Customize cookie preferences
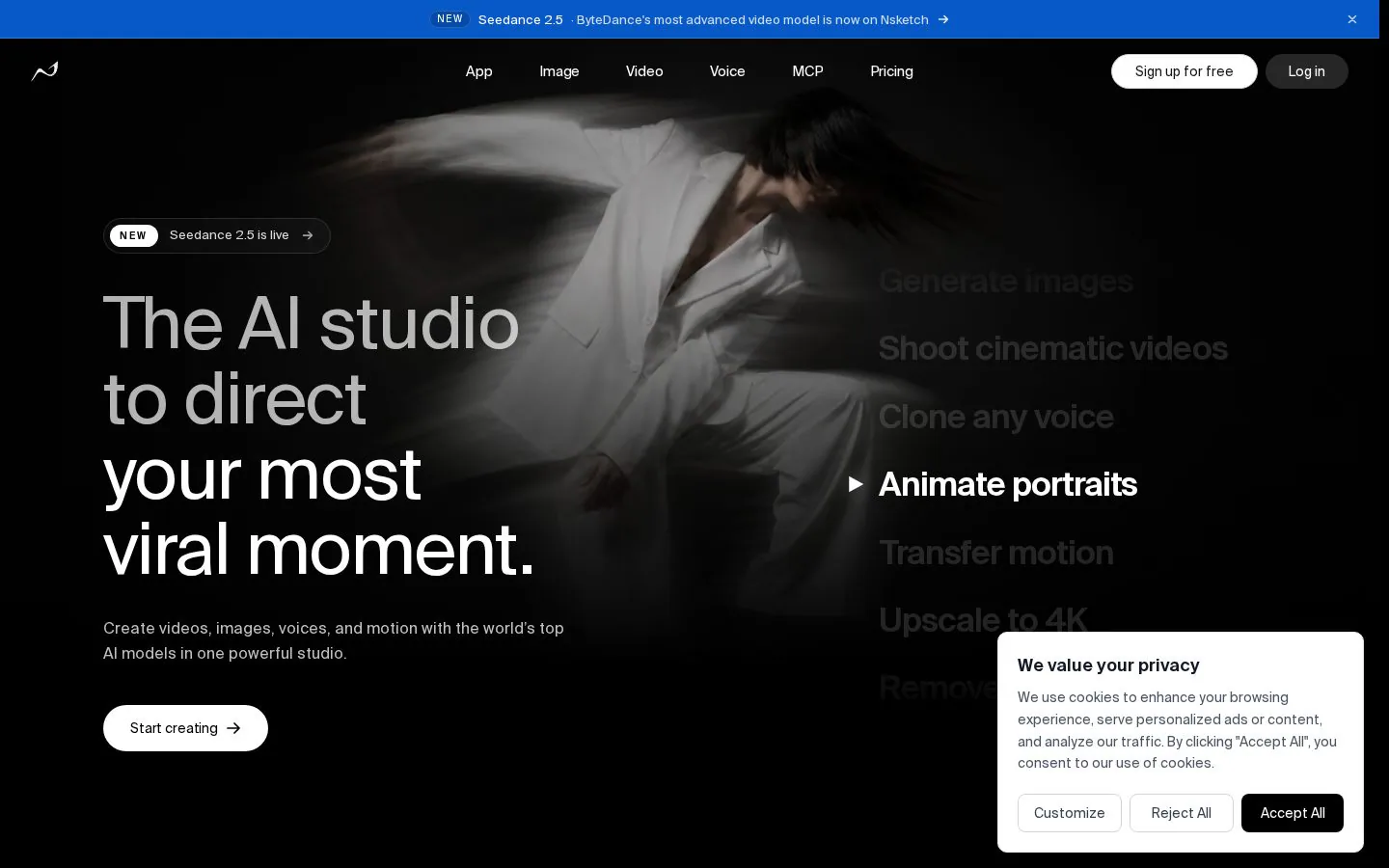The height and width of the screenshot is (868, 1389). pos(1069,813)
